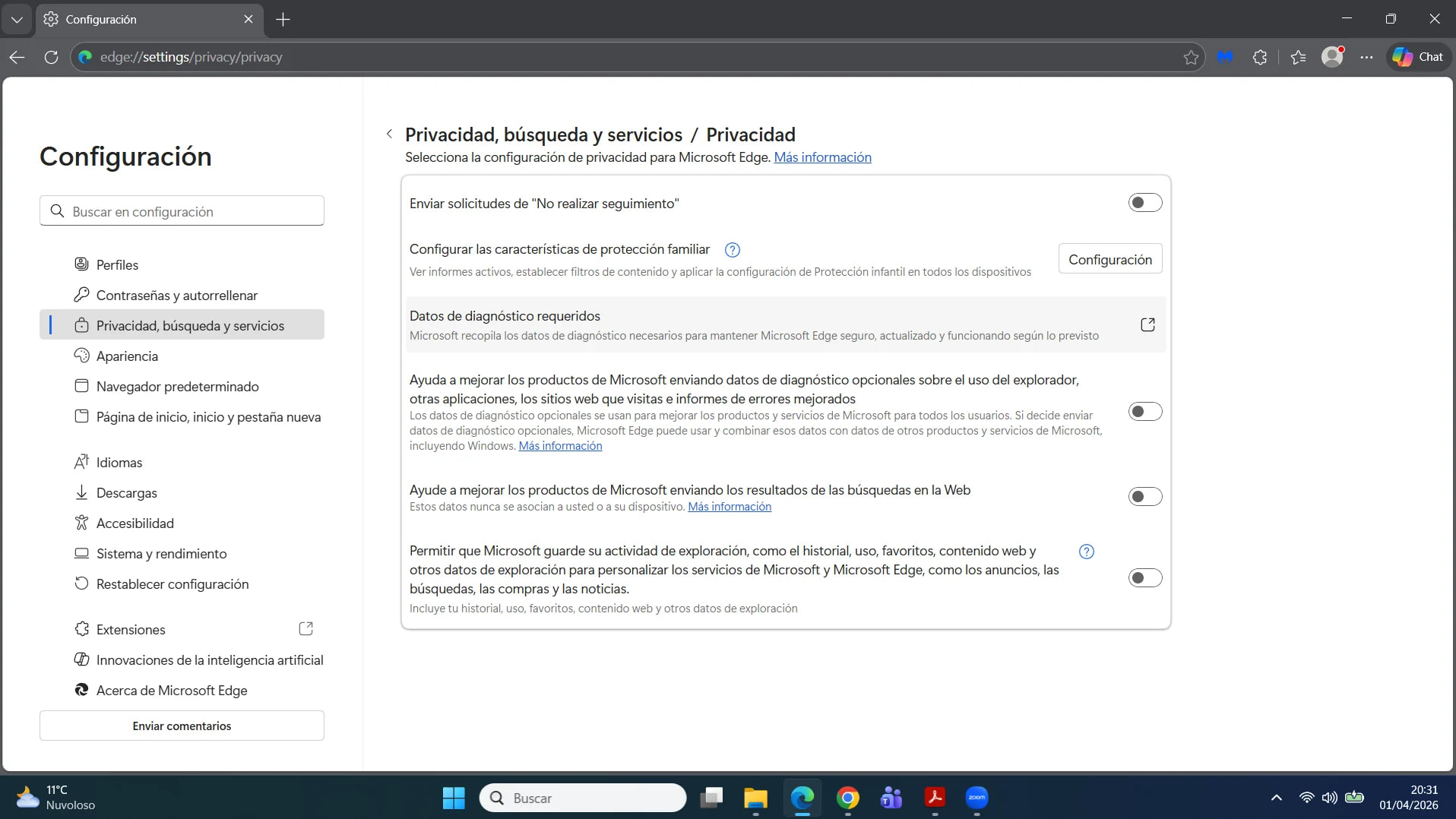Reload the page with refresh icon
1456x819 pixels.
tap(51, 57)
